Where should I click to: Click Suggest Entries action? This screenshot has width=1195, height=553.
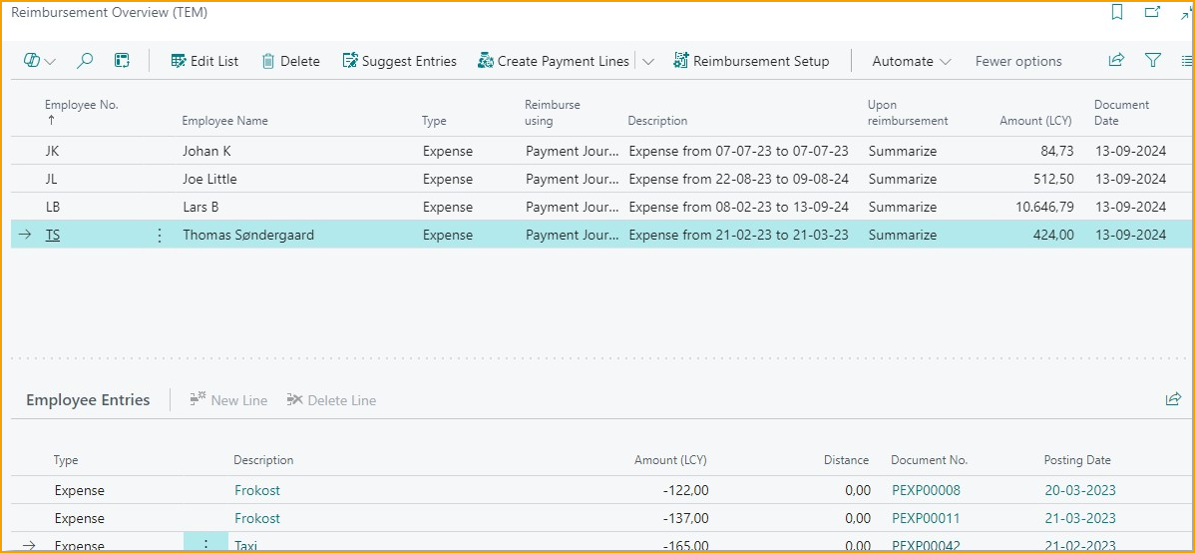[399, 61]
